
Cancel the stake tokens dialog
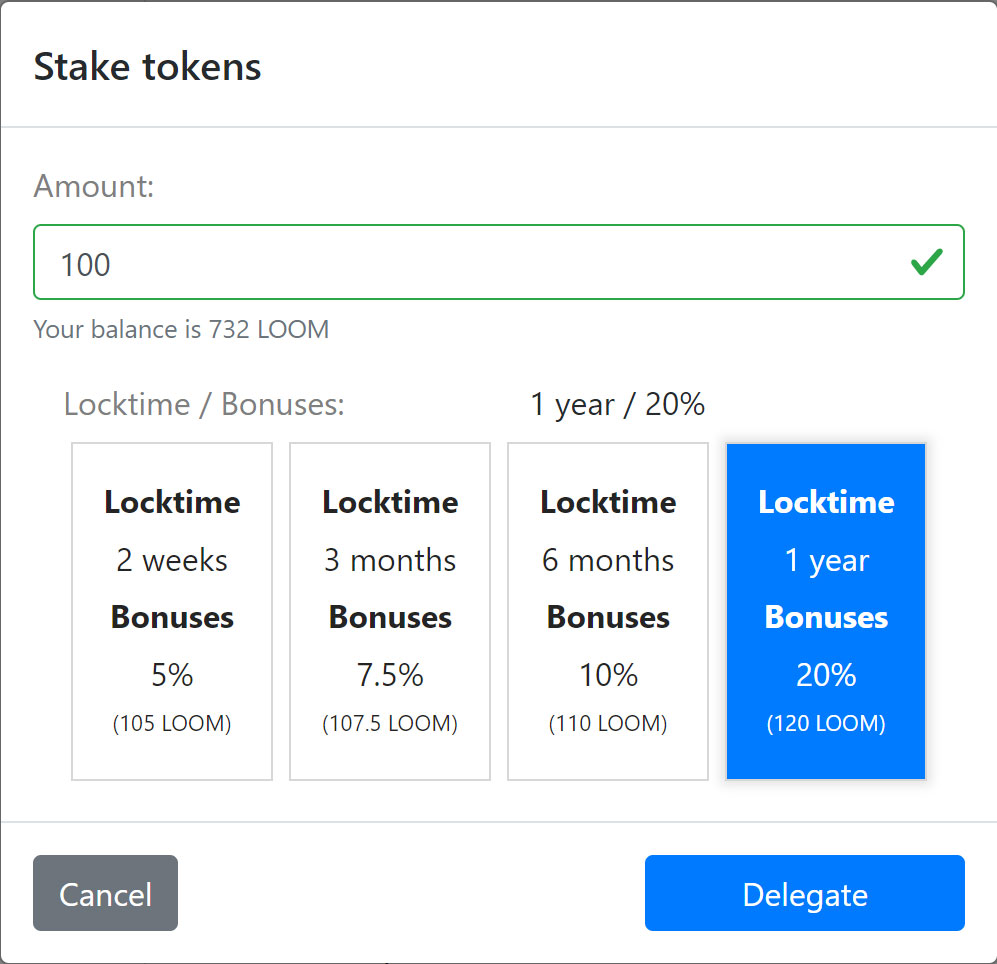106,893
